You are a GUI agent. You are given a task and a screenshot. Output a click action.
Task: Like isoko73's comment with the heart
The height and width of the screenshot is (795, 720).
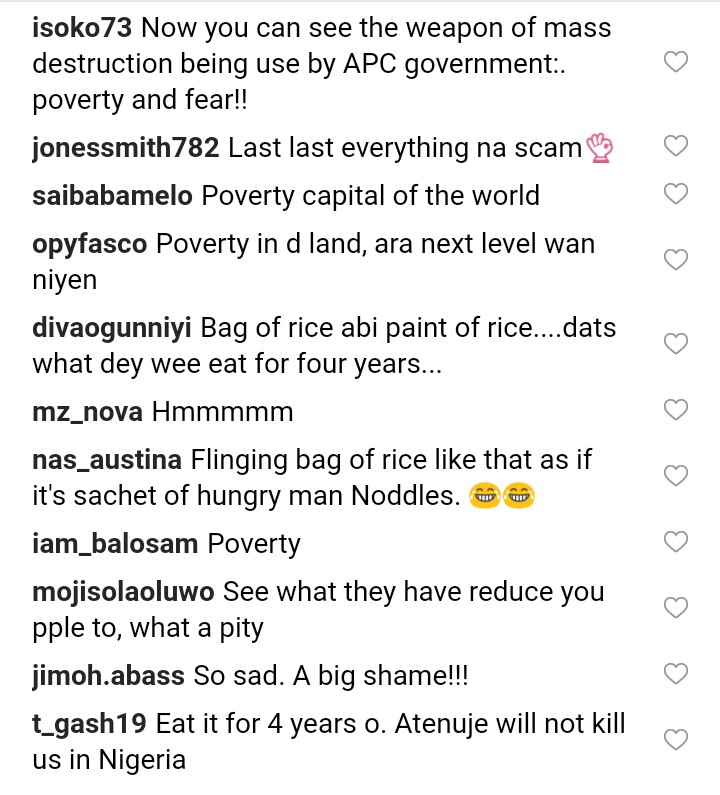click(x=676, y=62)
